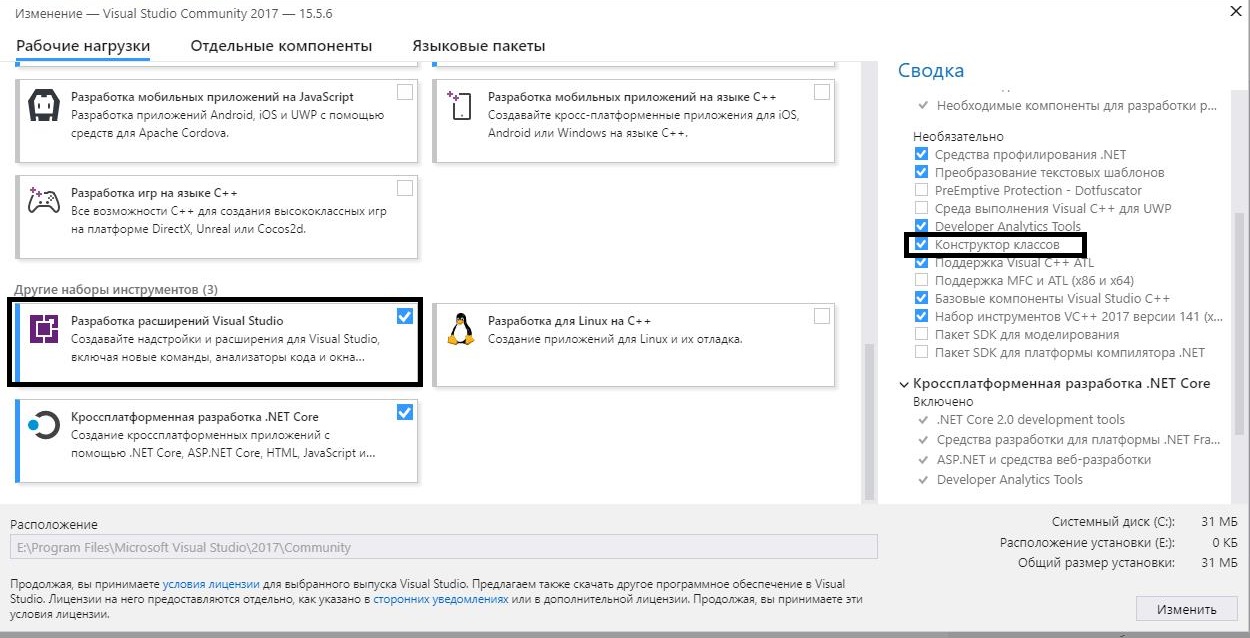This screenshot has height=638, width=1250.
Task: Collapse Кроссплатформенная разработка .NET Core section
Action: coord(904,384)
